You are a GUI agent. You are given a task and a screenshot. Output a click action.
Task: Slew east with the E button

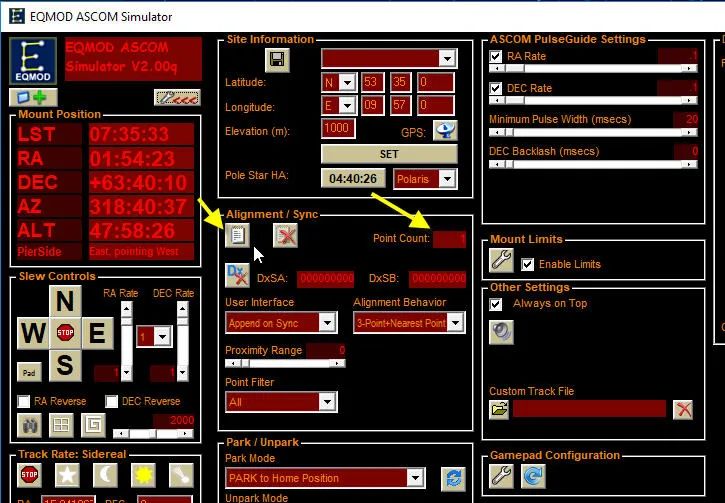(97, 333)
